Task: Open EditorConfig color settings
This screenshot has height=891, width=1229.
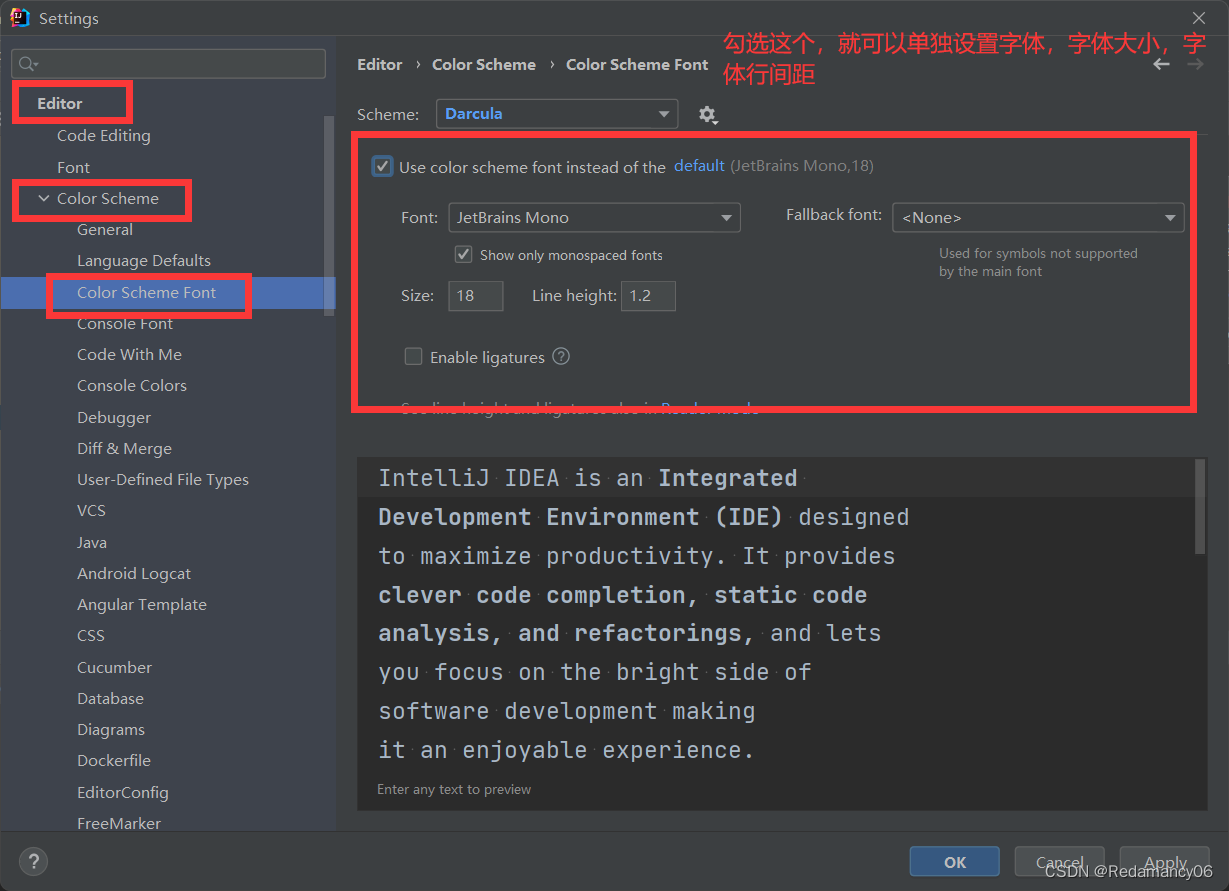Action: point(123,792)
